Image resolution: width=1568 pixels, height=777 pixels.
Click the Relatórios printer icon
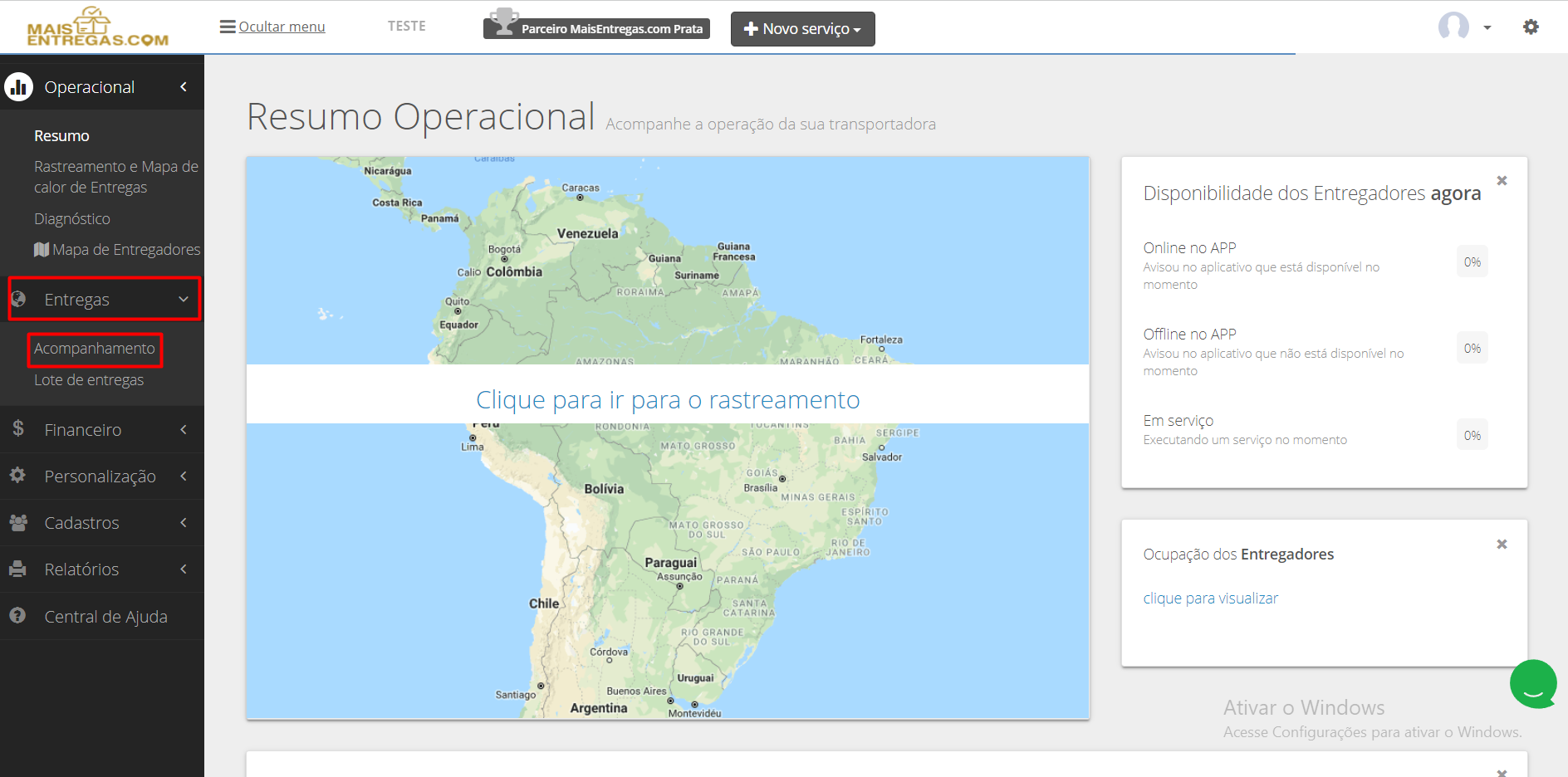coord(17,569)
